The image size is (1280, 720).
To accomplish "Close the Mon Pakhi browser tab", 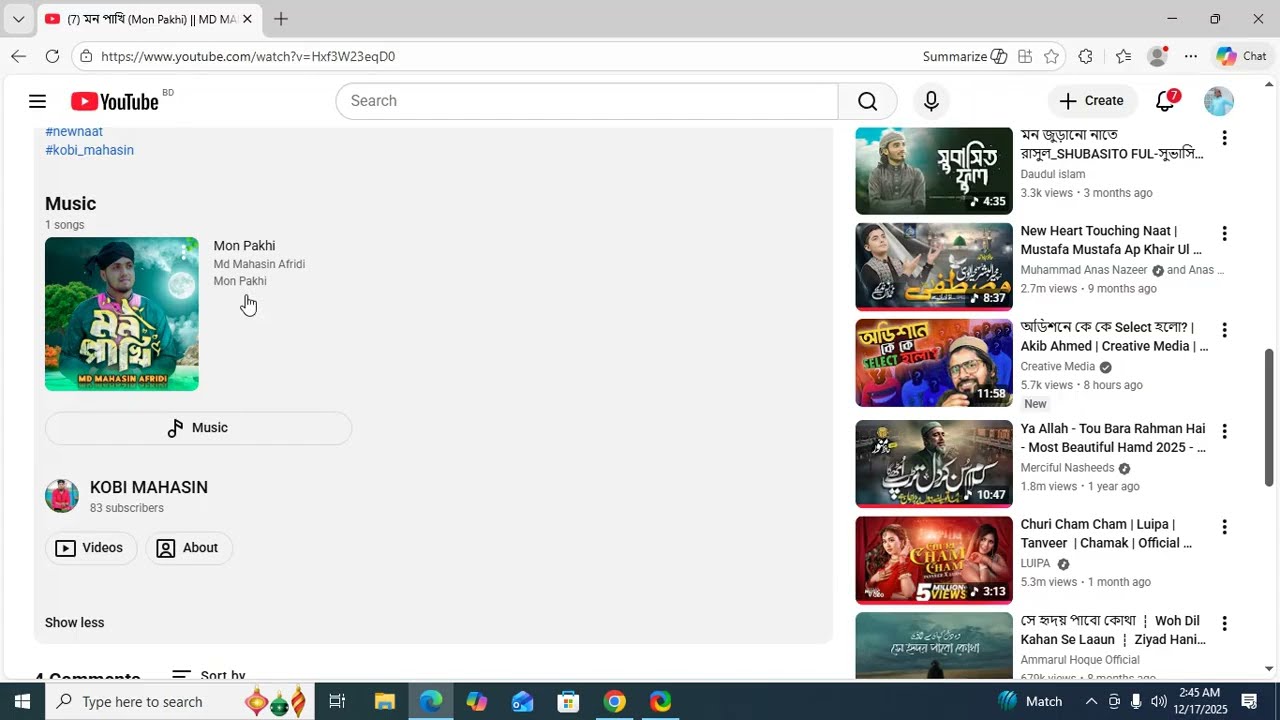I will click(x=247, y=19).
